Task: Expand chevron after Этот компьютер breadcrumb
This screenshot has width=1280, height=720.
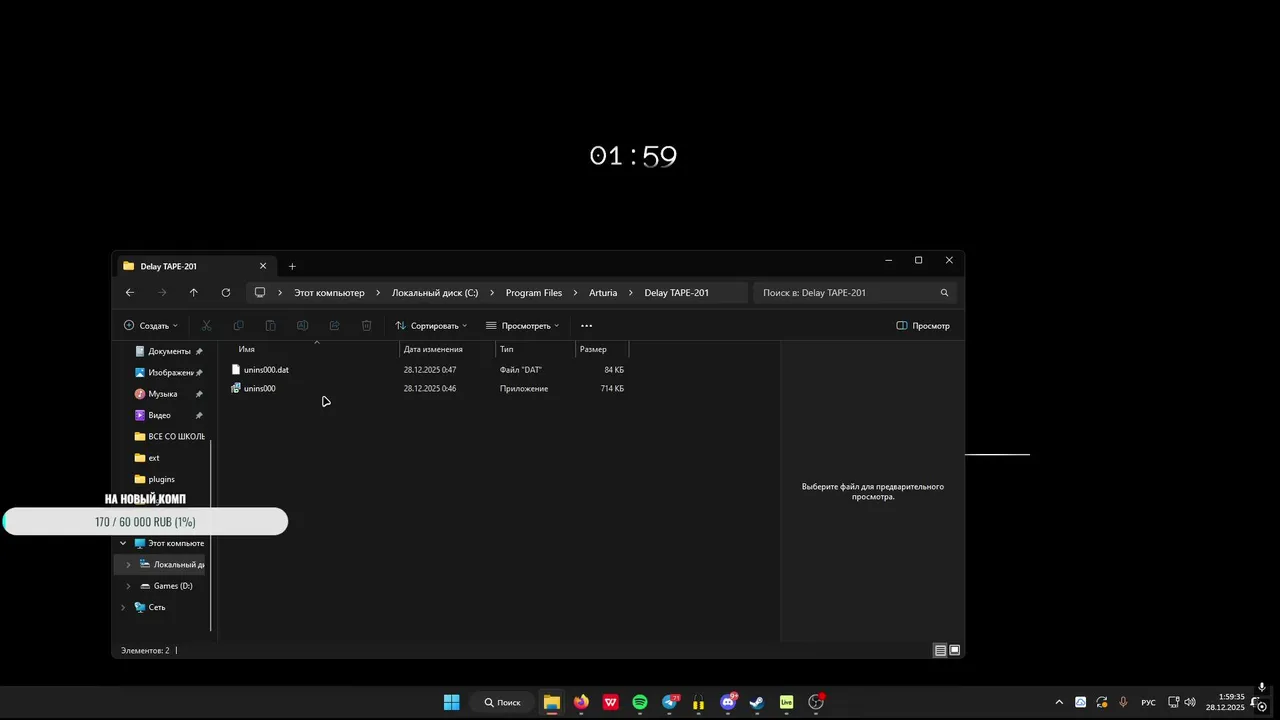Action: tap(378, 293)
